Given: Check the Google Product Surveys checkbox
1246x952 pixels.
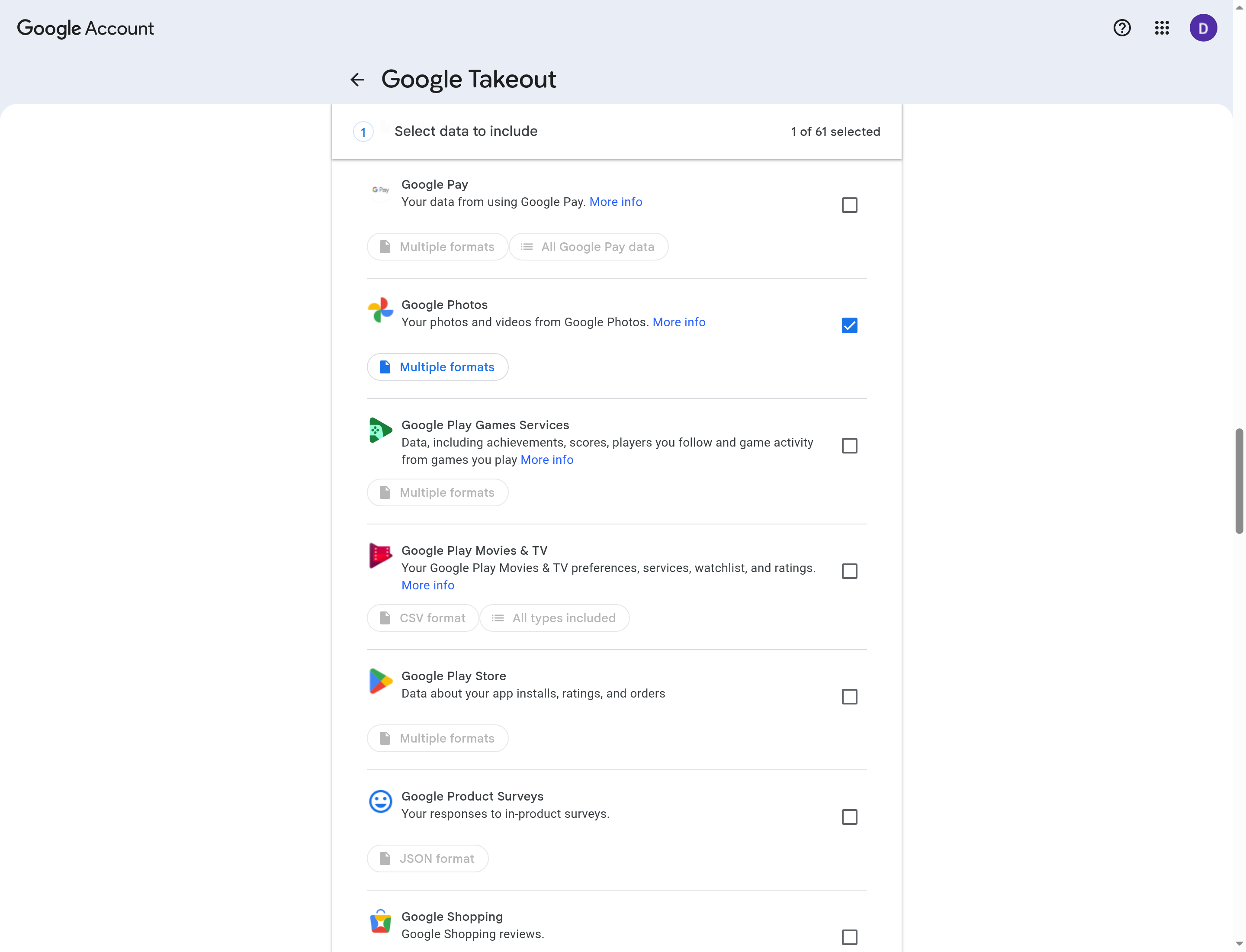Looking at the screenshot, I should (849, 817).
